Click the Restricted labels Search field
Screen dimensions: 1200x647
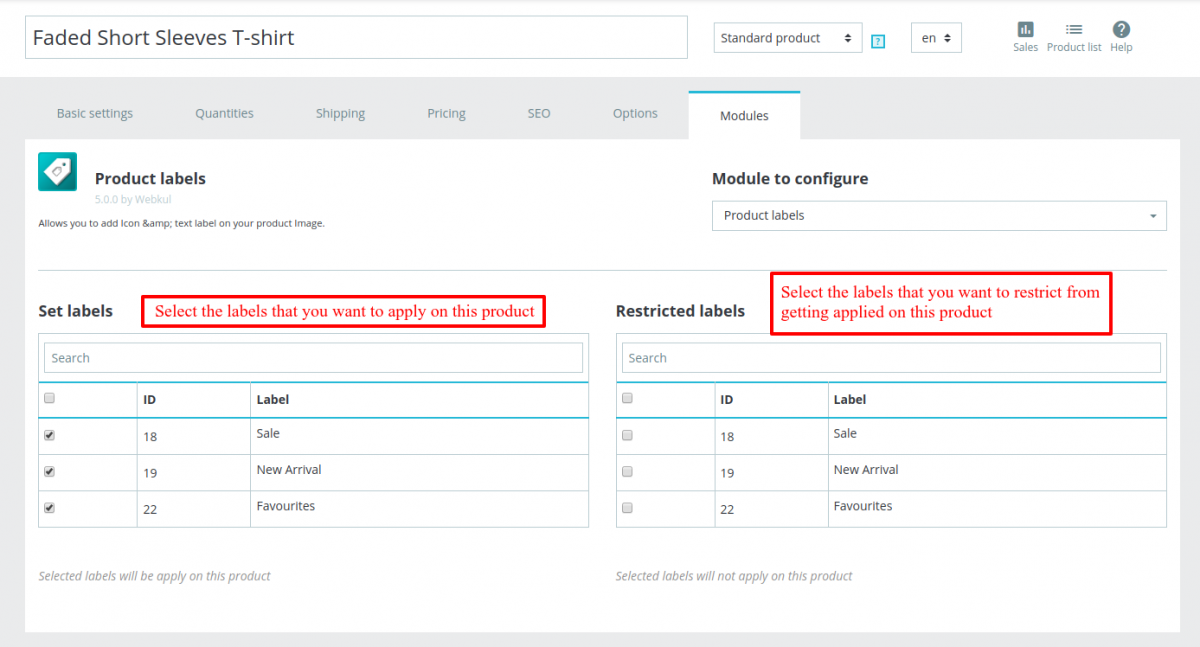pyautogui.click(x=891, y=358)
